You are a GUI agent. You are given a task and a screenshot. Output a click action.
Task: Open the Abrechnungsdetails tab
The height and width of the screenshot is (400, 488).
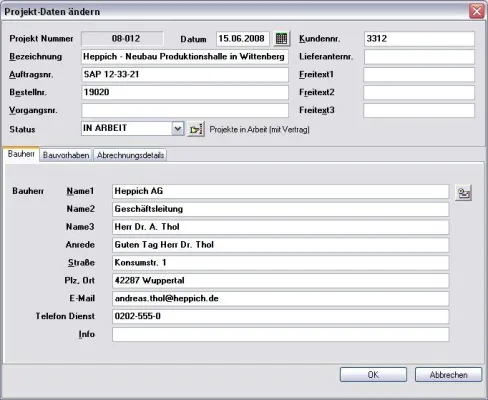130,155
